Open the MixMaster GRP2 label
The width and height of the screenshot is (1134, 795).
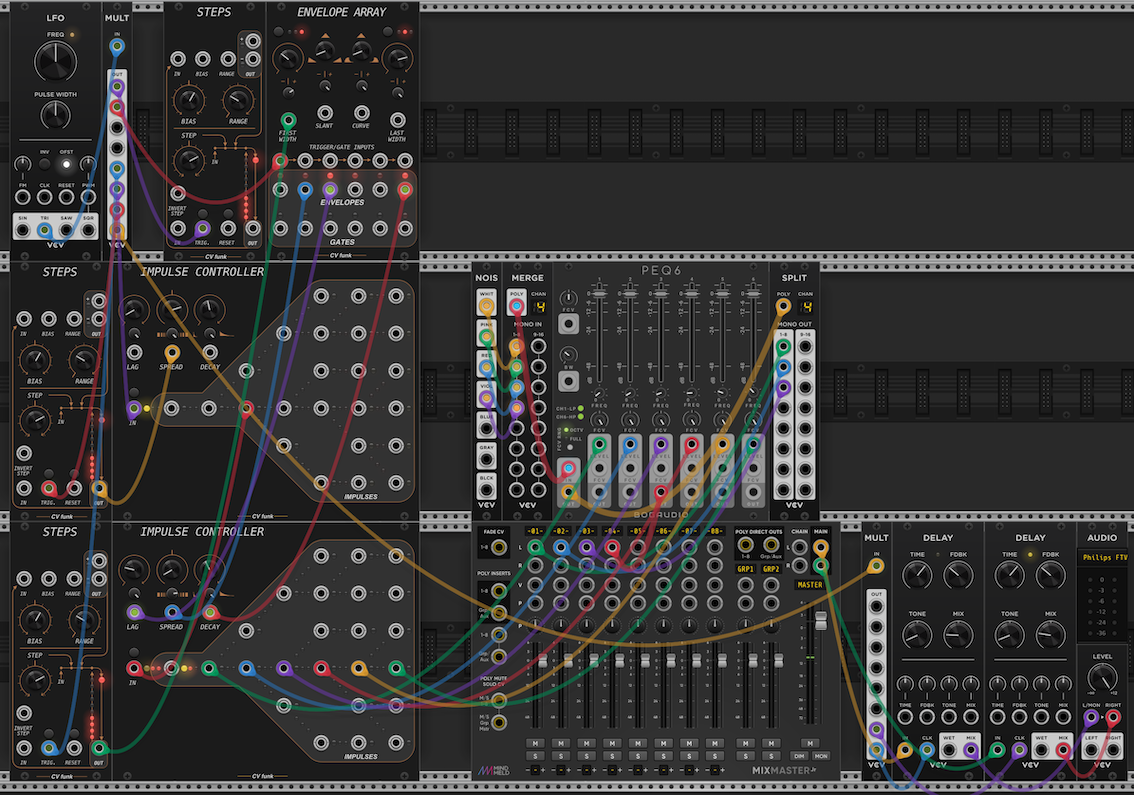point(772,569)
